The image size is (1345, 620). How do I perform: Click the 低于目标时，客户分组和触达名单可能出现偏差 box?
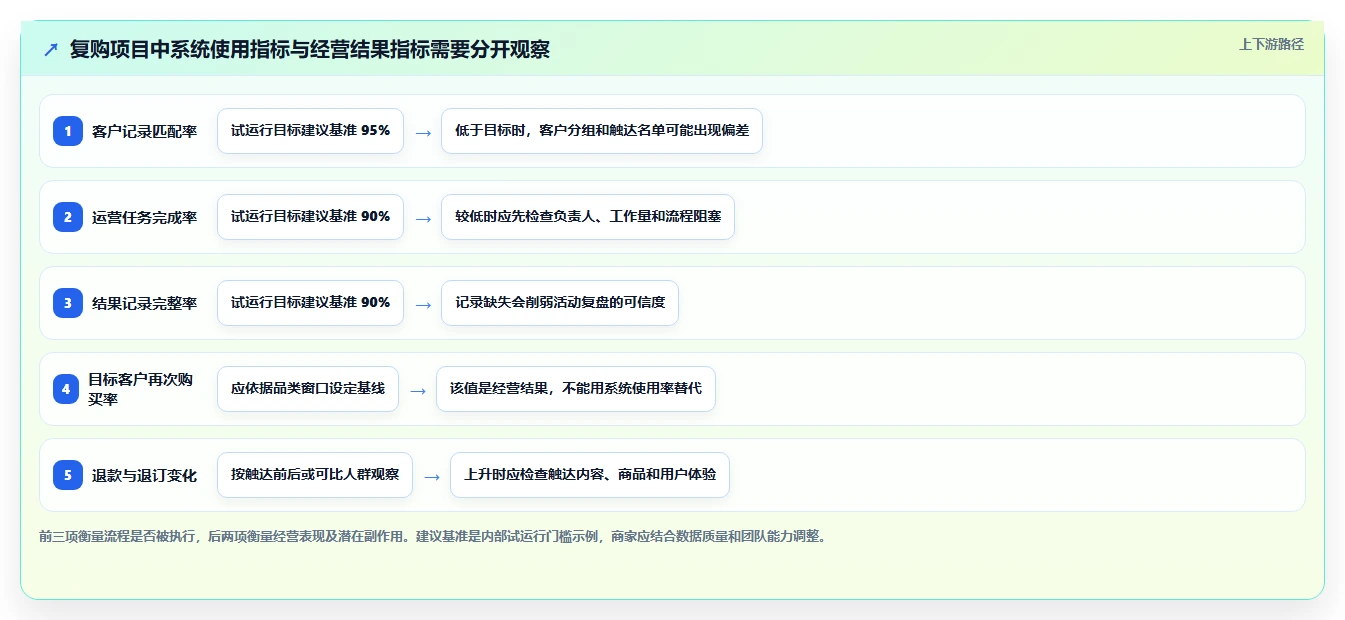point(602,131)
